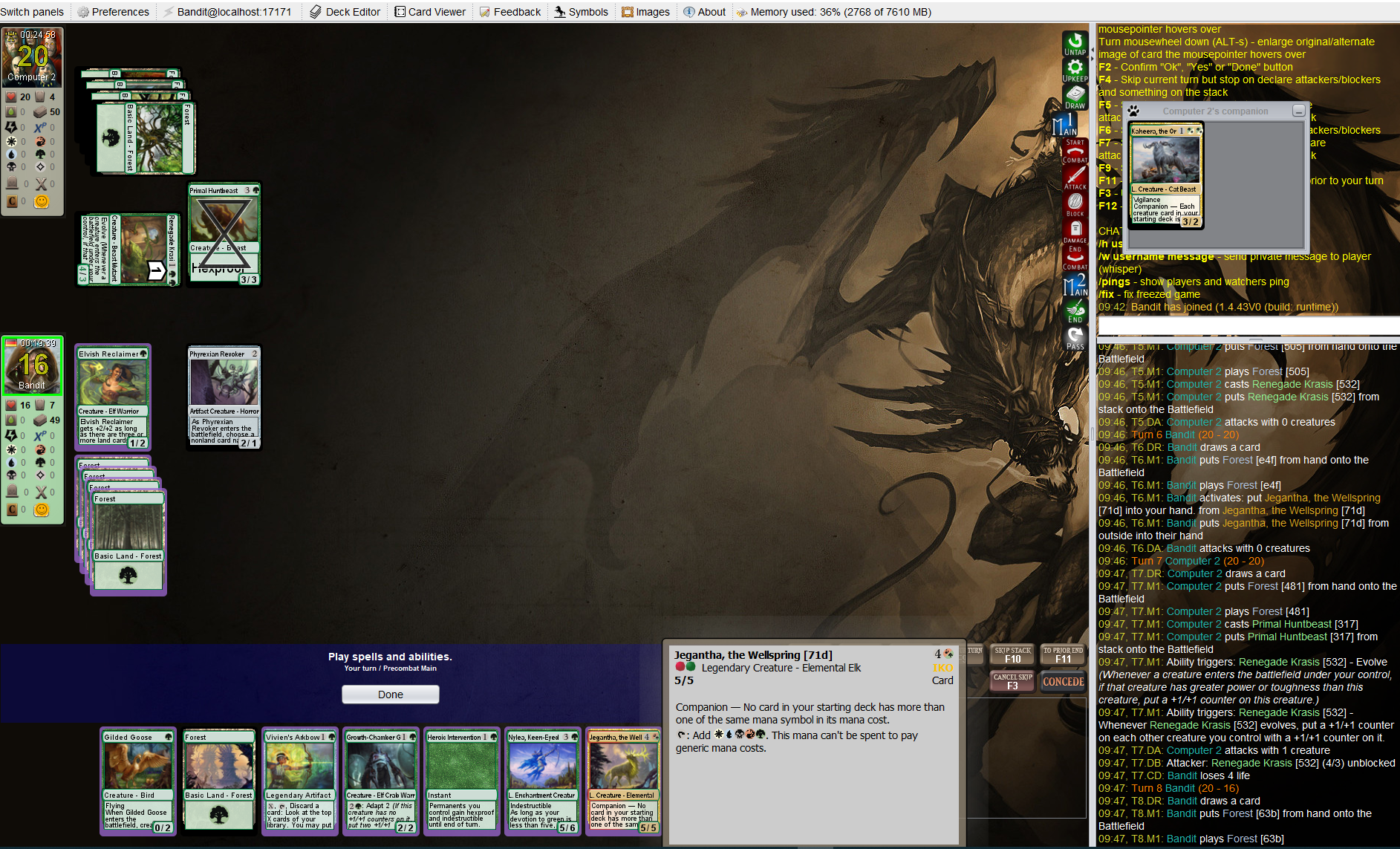The image size is (1400, 849).
Task: Click Bandit's heart life icon
Action: tap(11, 406)
